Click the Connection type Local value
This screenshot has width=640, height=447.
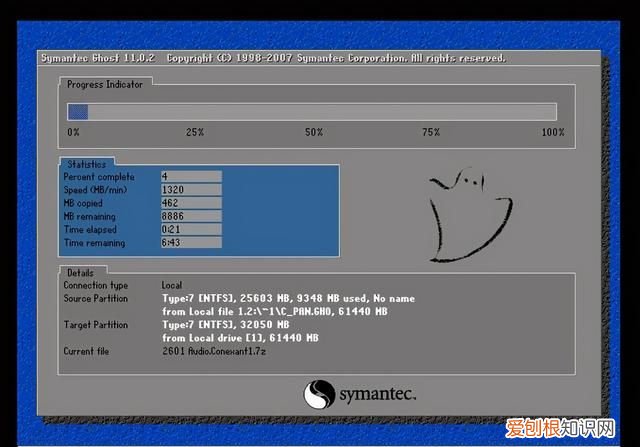point(172,285)
